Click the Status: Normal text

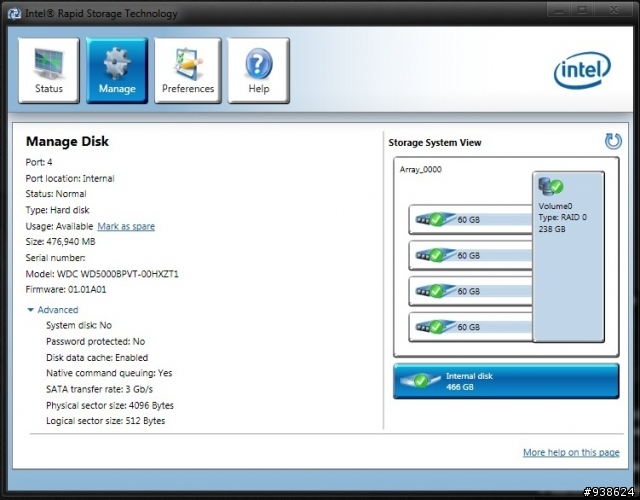click(56, 194)
